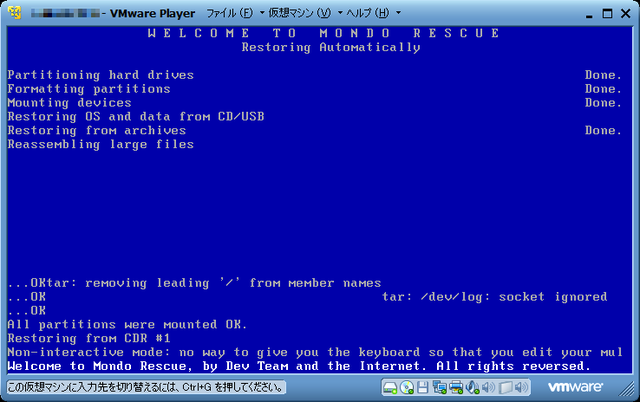The image size is (640, 402).
Task: Open the ファイル (F) menu
Action: 230,13
